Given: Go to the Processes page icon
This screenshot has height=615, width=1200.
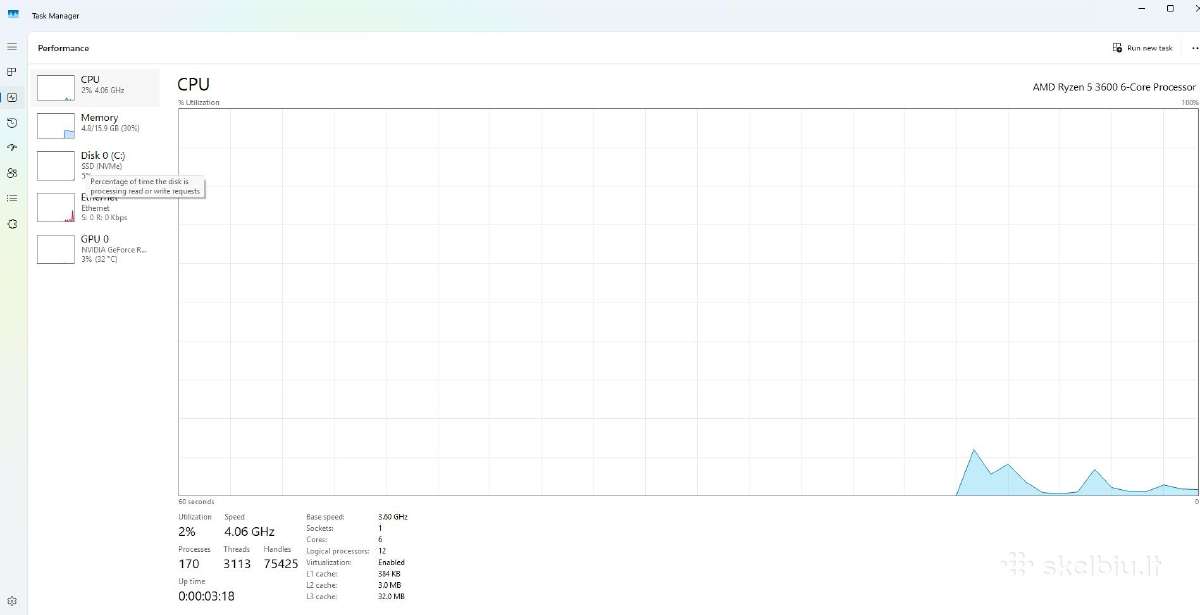Looking at the screenshot, I should click(12, 72).
